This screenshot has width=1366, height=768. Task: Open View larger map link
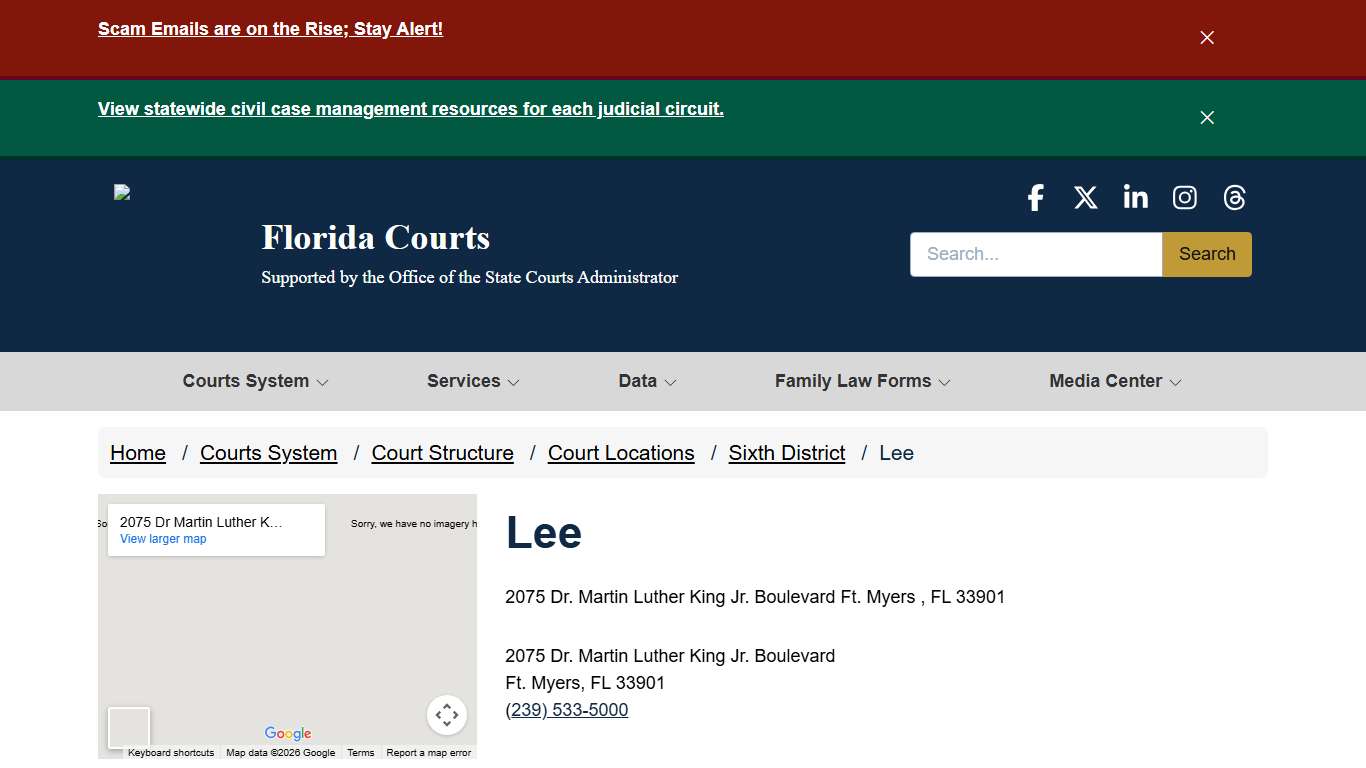pyautogui.click(x=162, y=539)
